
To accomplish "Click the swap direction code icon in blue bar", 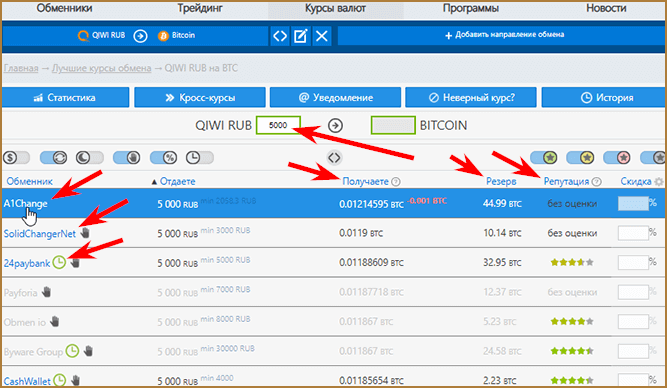I will point(280,36).
